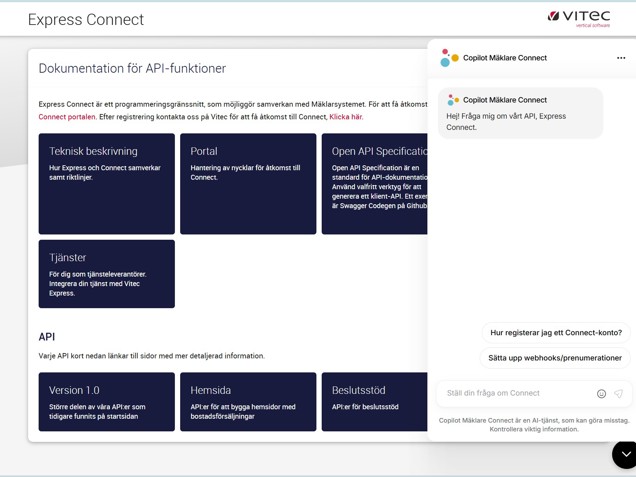The height and width of the screenshot is (477, 636).
Task: Follow the 'Klicka här' link
Action: click(346, 117)
